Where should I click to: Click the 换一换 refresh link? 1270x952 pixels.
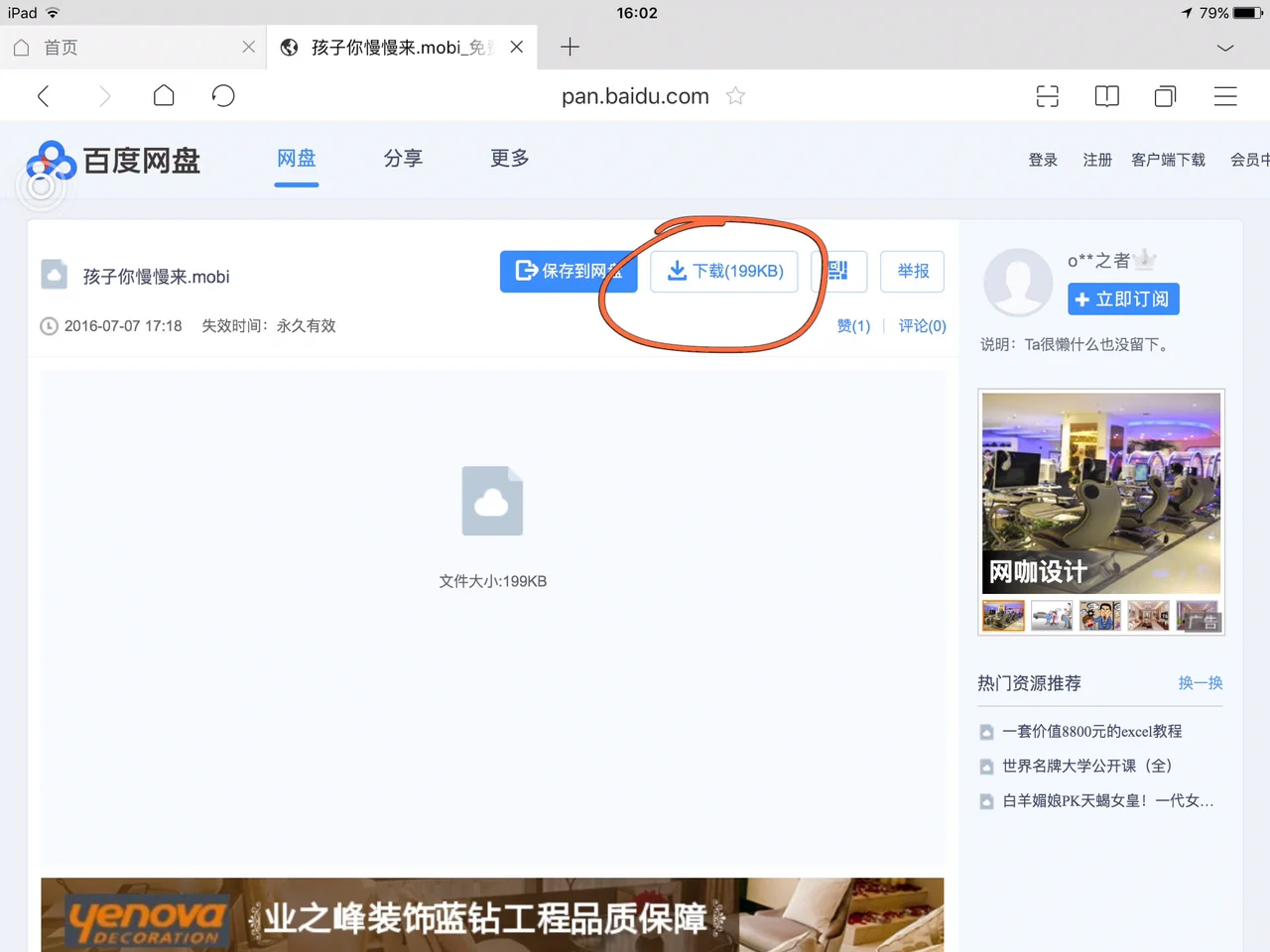tap(1201, 683)
